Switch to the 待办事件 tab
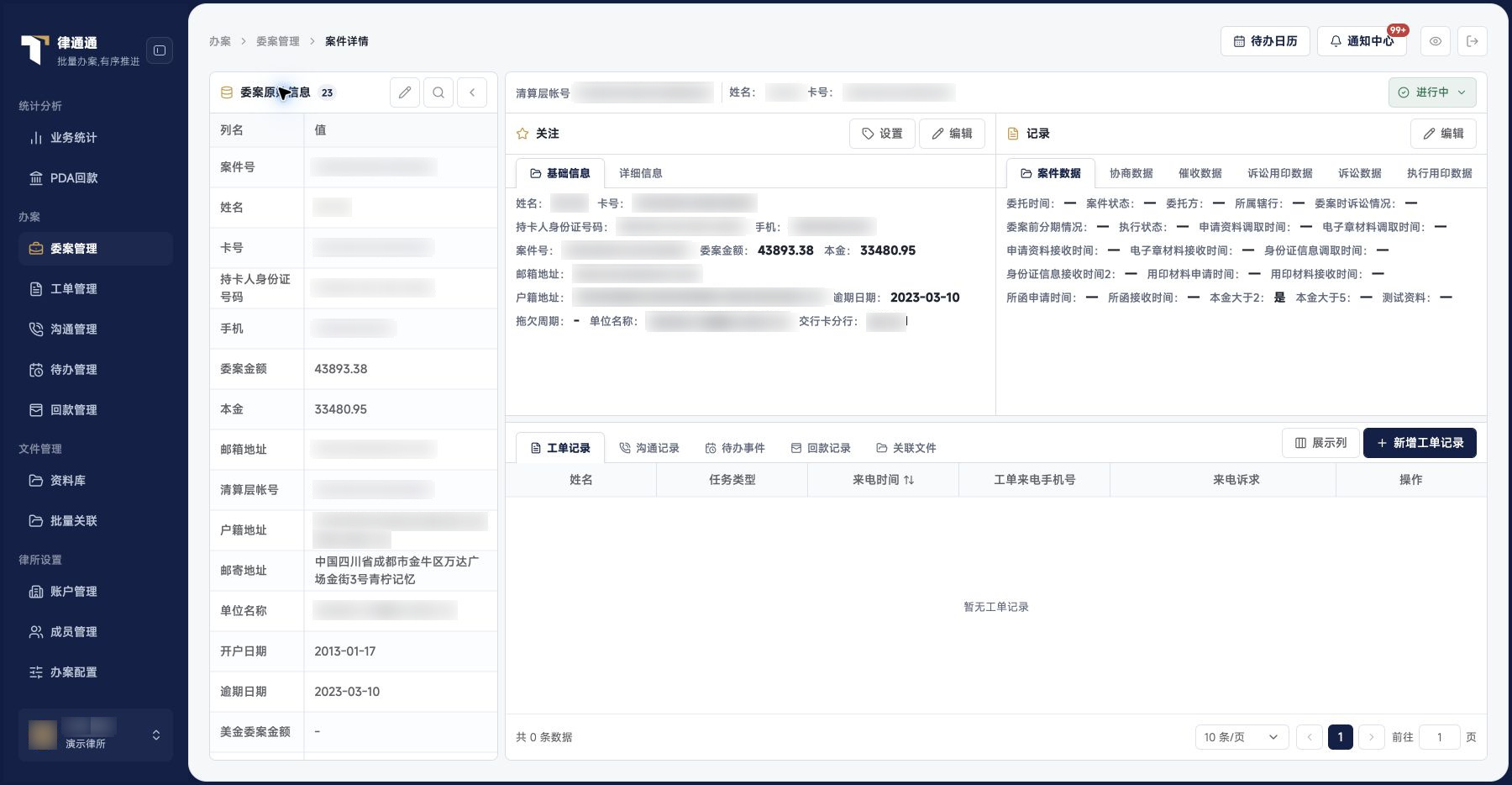 tap(735, 448)
